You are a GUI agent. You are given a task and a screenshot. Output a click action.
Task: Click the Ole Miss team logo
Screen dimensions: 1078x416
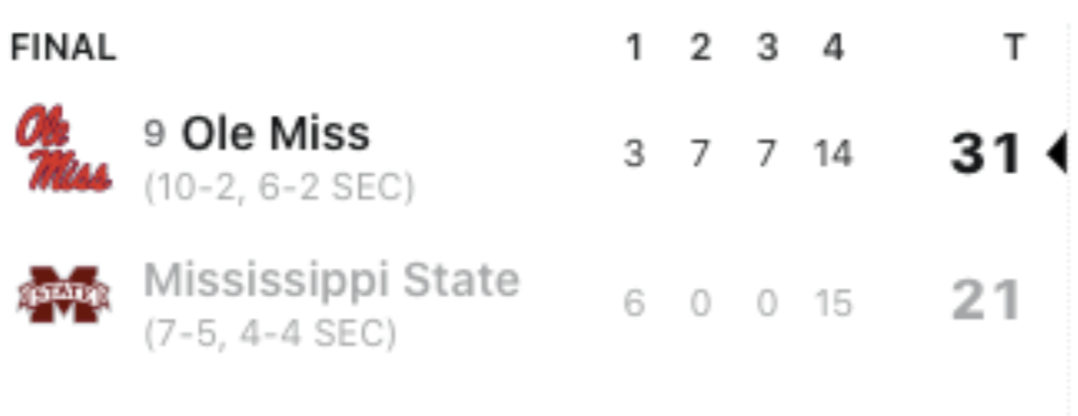pyautogui.click(x=63, y=148)
